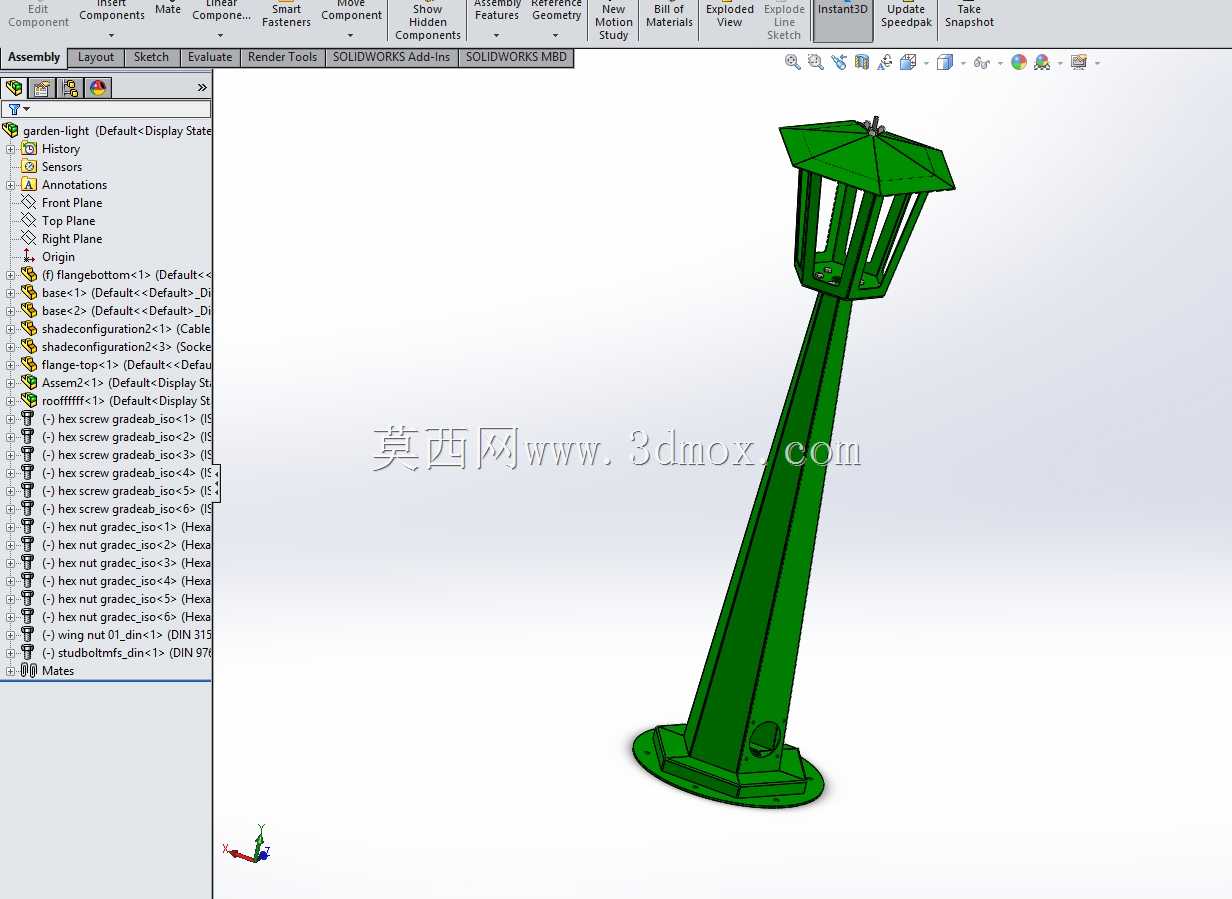1232x899 pixels.
Task: Click the Zoom to Area icon
Action: pos(815,62)
